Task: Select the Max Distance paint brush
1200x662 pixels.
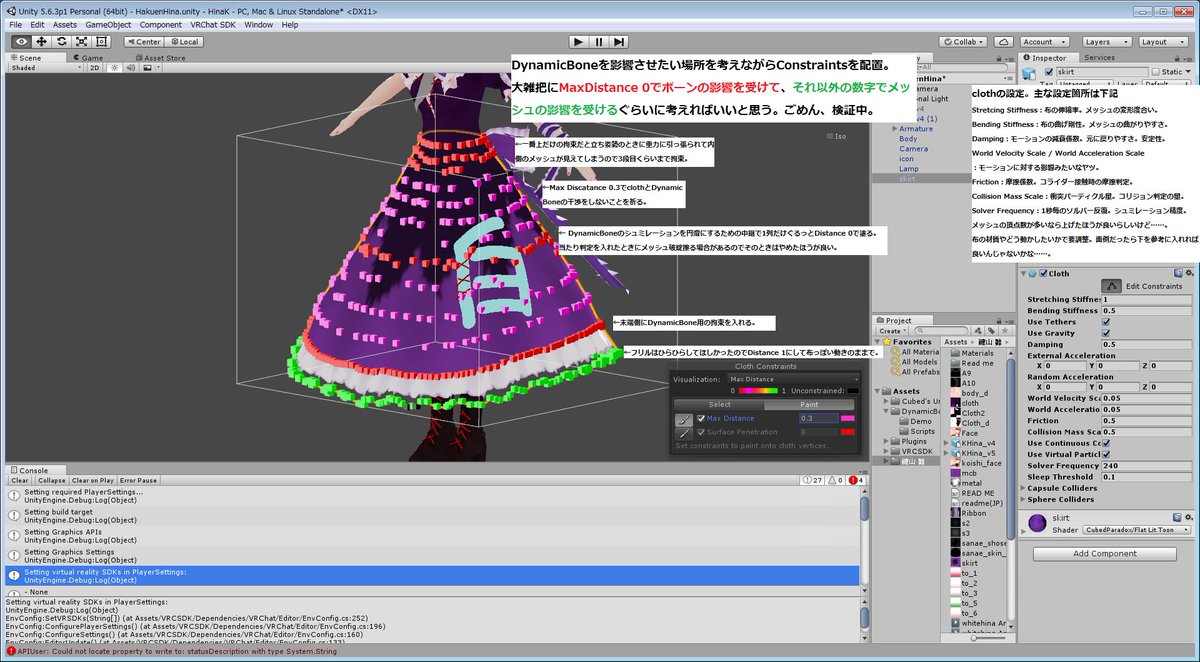Action: click(683, 418)
